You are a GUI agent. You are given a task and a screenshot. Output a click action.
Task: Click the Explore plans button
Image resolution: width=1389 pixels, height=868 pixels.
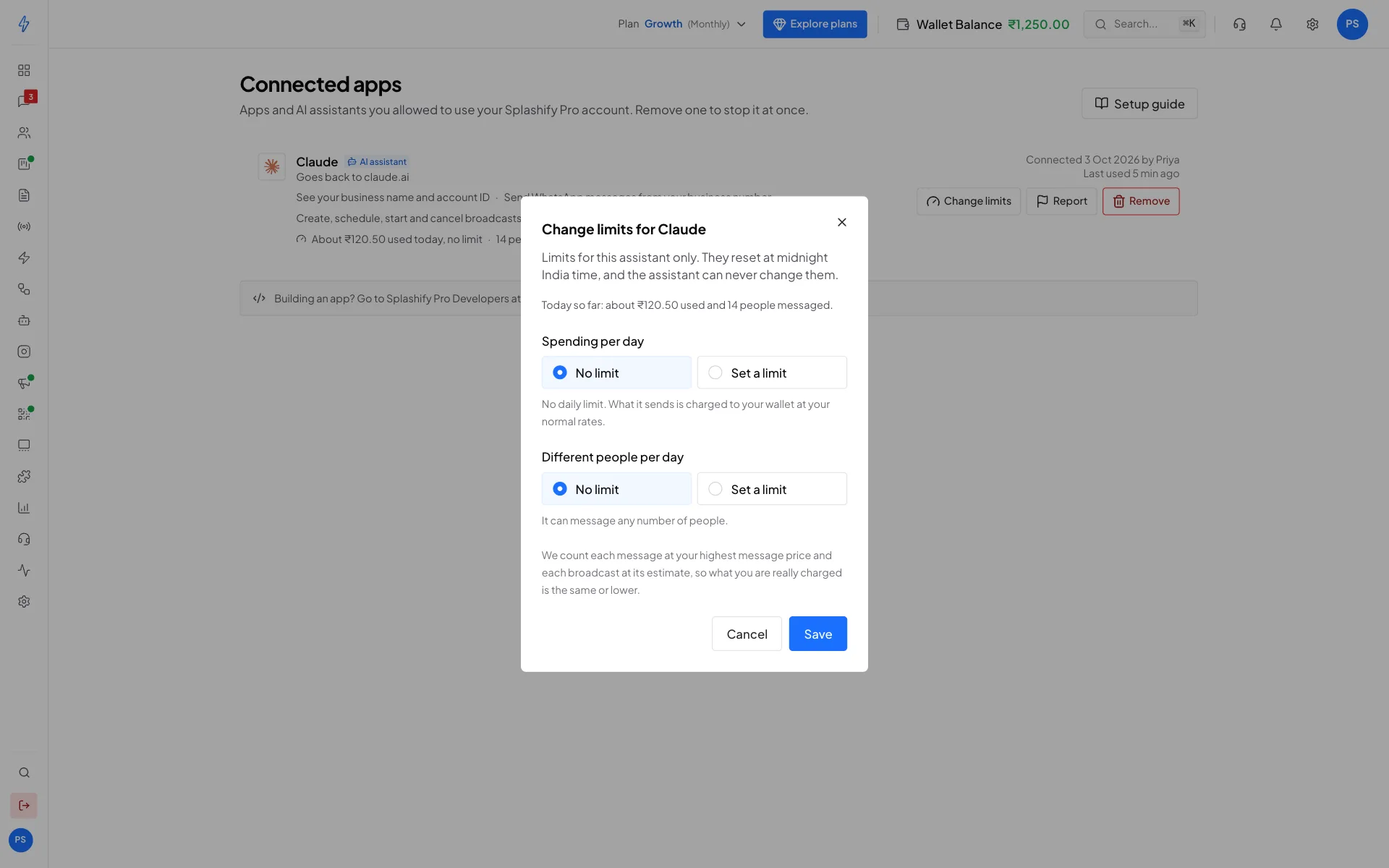815,24
